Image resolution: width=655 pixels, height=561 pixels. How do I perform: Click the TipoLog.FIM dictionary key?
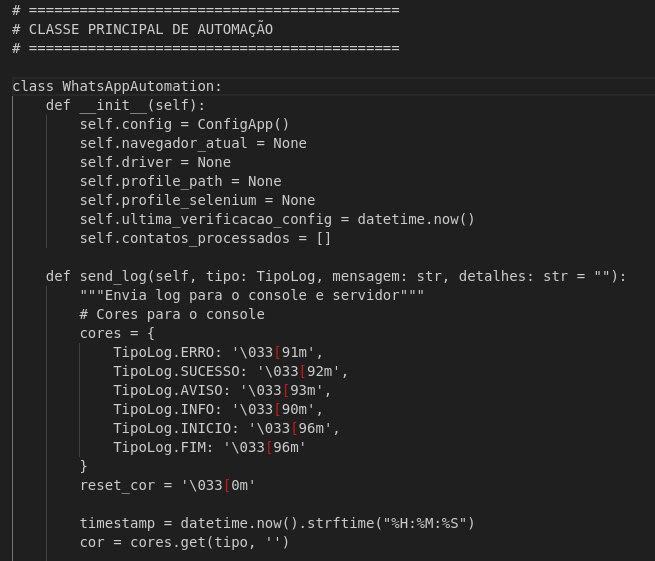tap(155, 447)
